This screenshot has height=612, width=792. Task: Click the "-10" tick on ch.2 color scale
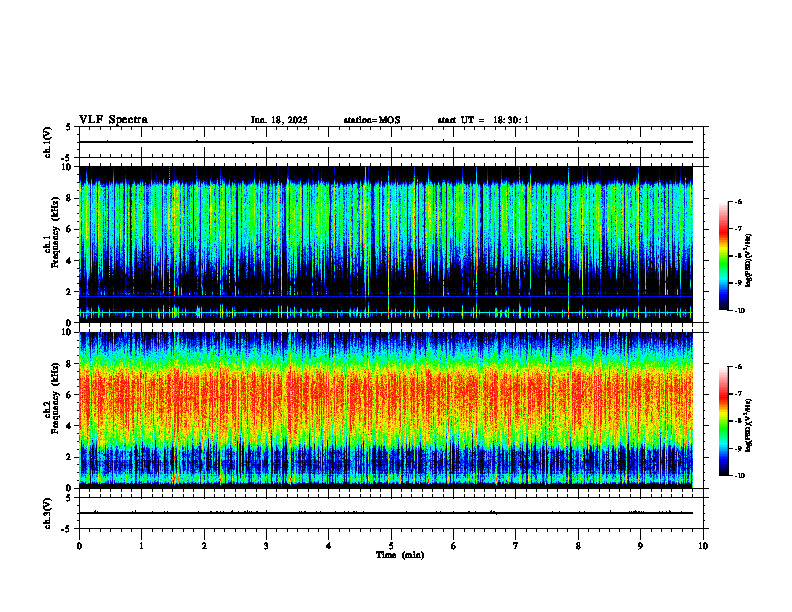pos(739,476)
